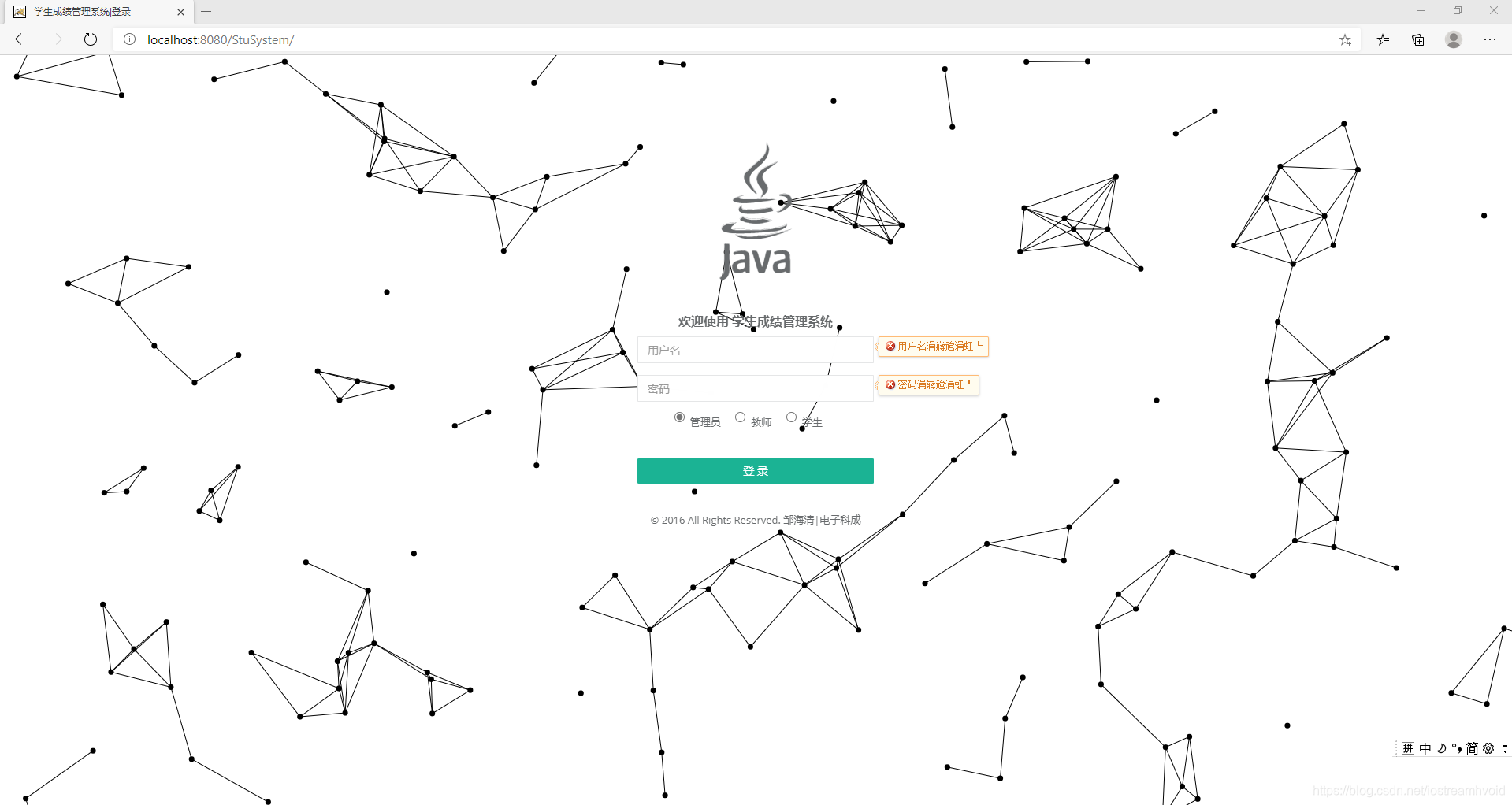Click the browser Back arrow
The width and height of the screenshot is (1512, 805).
tap(21, 39)
